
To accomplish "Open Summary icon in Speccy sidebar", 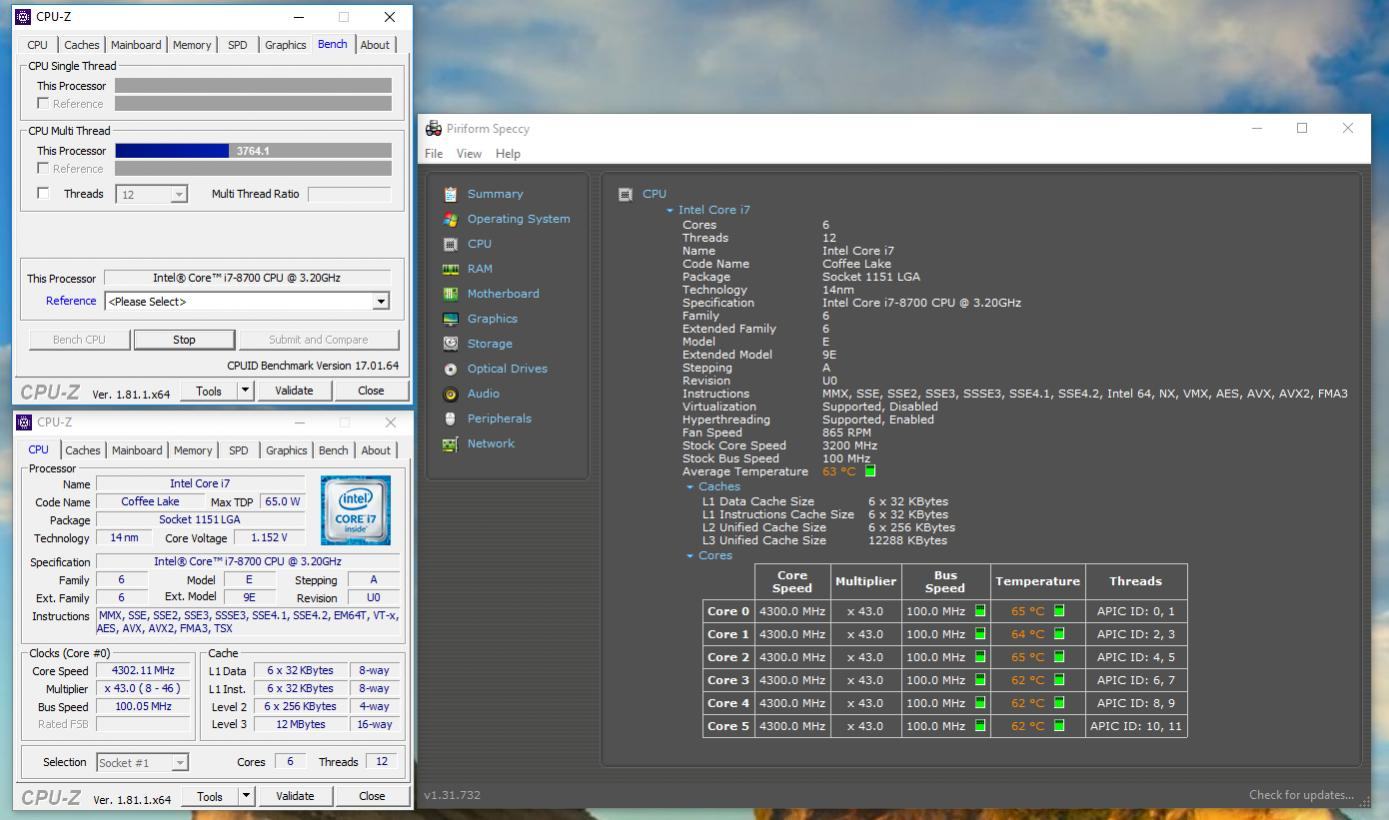I will click(450, 194).
